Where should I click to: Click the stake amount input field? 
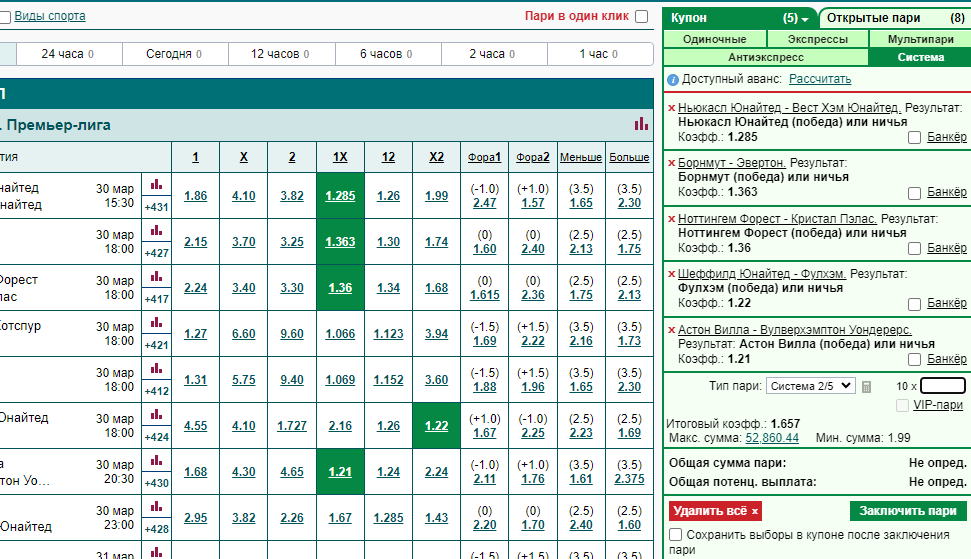pyautogui.click(x=943, y=386)
